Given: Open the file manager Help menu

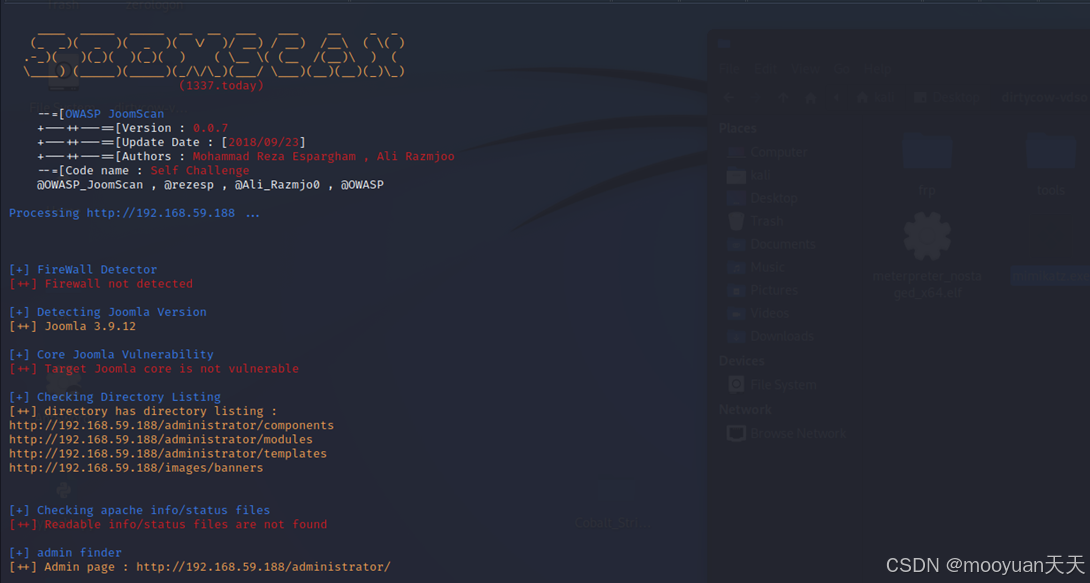Looking at the screenshot, I should tap(877, 69).
